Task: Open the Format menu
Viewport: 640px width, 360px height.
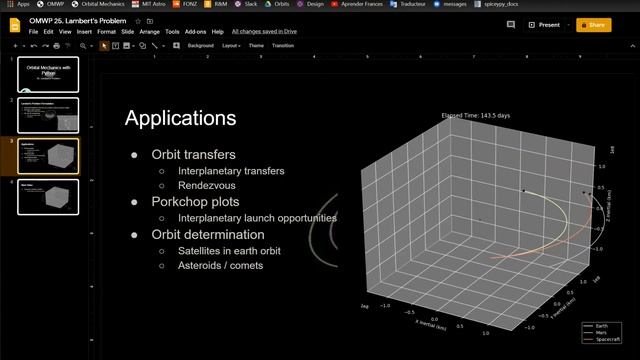Action: 107,32
